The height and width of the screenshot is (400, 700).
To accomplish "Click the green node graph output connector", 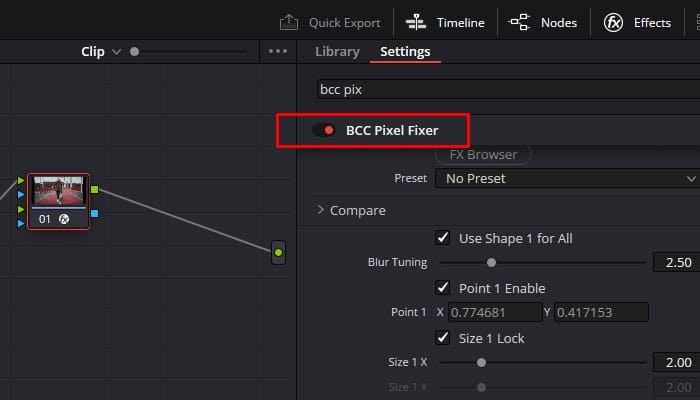I will (x=279, y=253).
